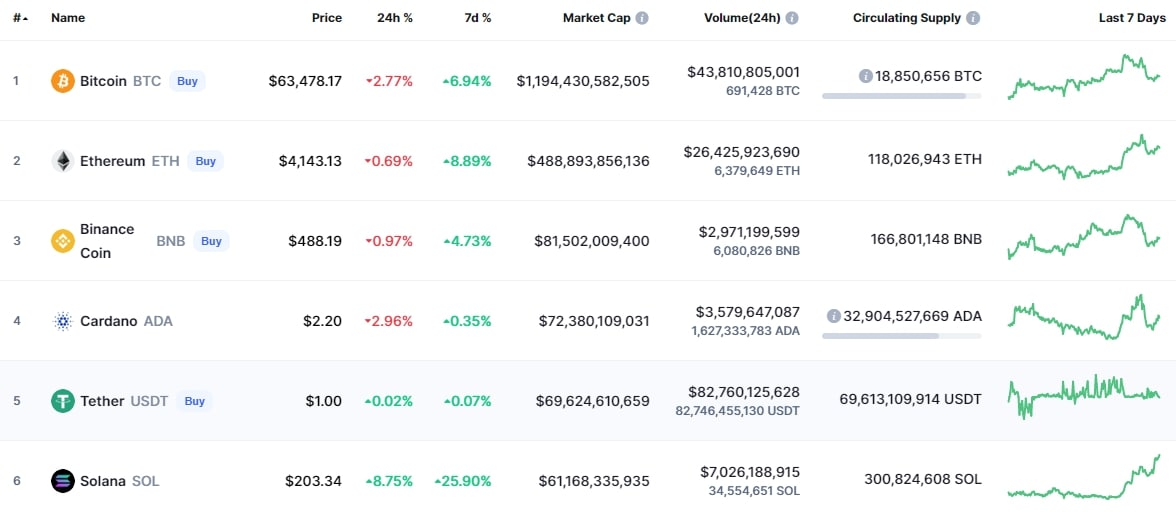The width and height of the screenshot is (1176, 516).
Task: Click Tether market cap $69,624,610,659
Action: point(592,401)
